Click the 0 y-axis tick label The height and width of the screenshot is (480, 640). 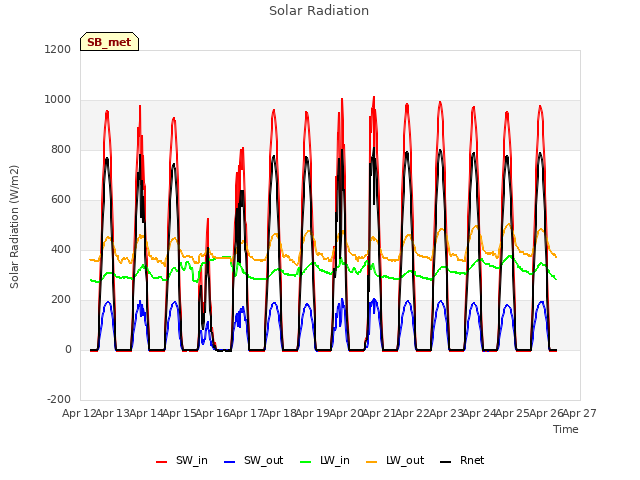(68, 349)
